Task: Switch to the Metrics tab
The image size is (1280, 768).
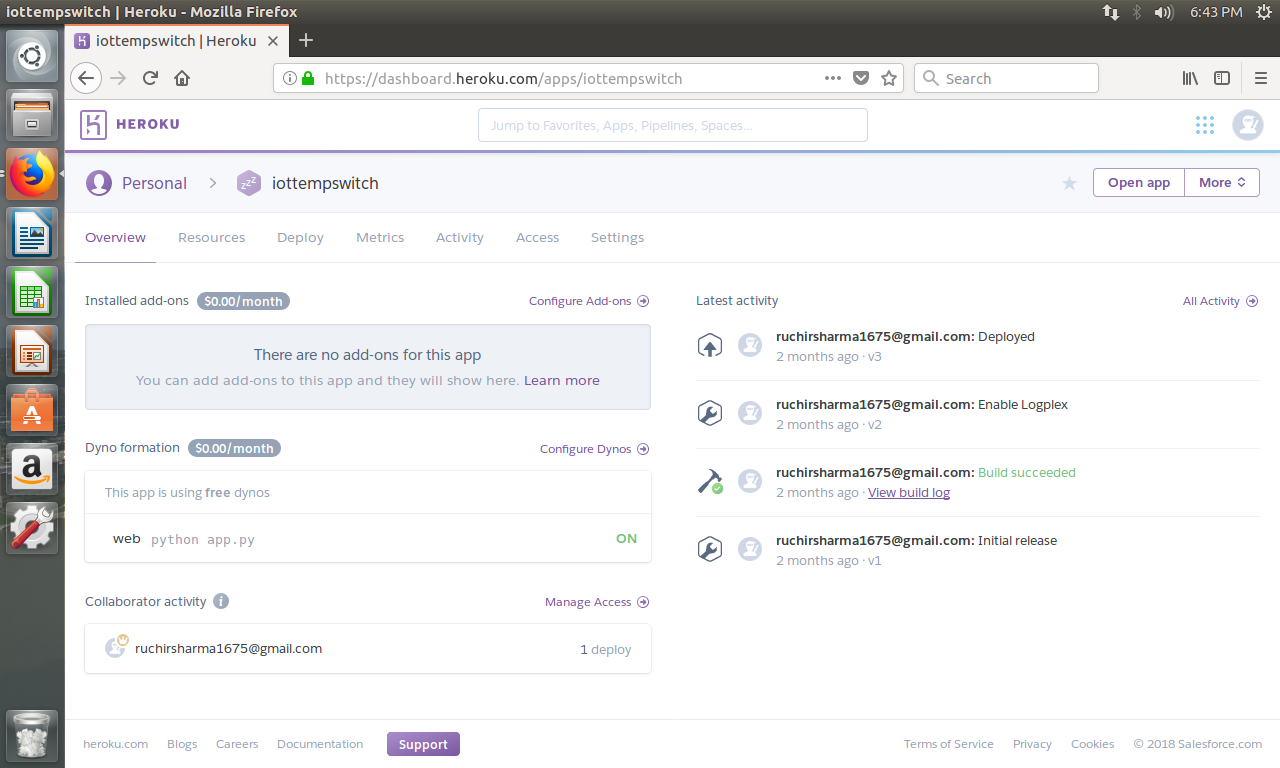Action: 380,238
